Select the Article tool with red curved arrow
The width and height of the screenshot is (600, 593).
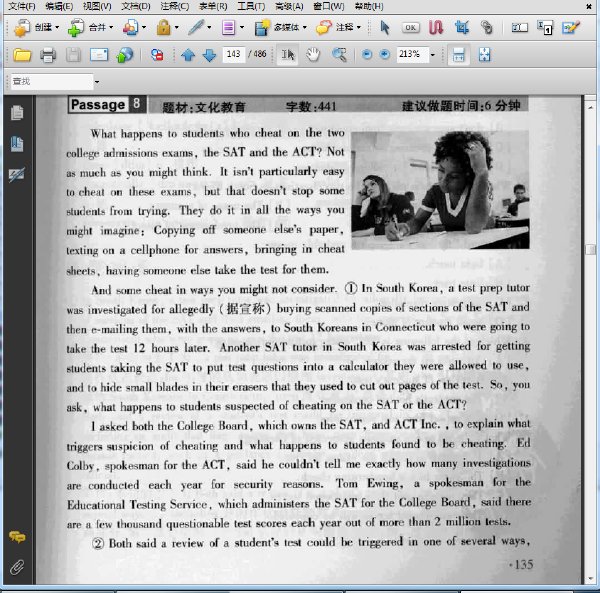coord(436,28)
